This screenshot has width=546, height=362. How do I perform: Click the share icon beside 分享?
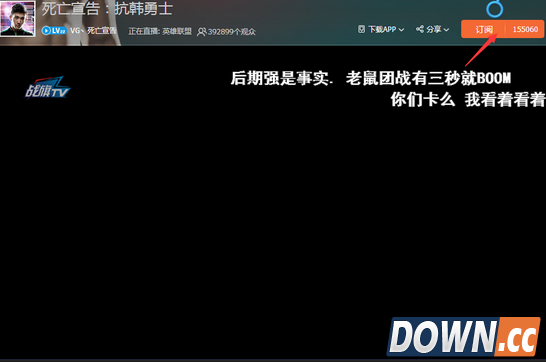pos(420,29)
